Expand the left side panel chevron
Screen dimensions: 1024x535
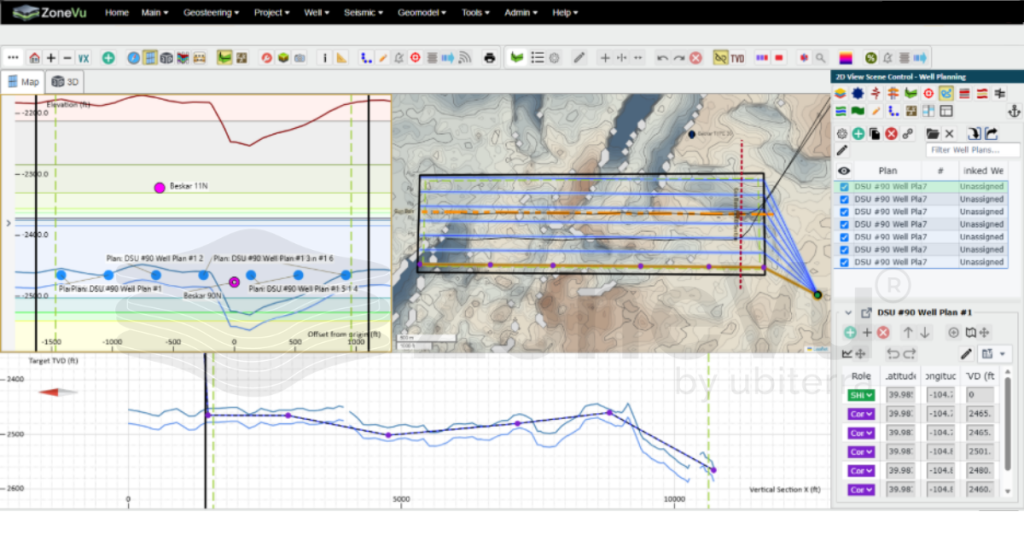8,223
